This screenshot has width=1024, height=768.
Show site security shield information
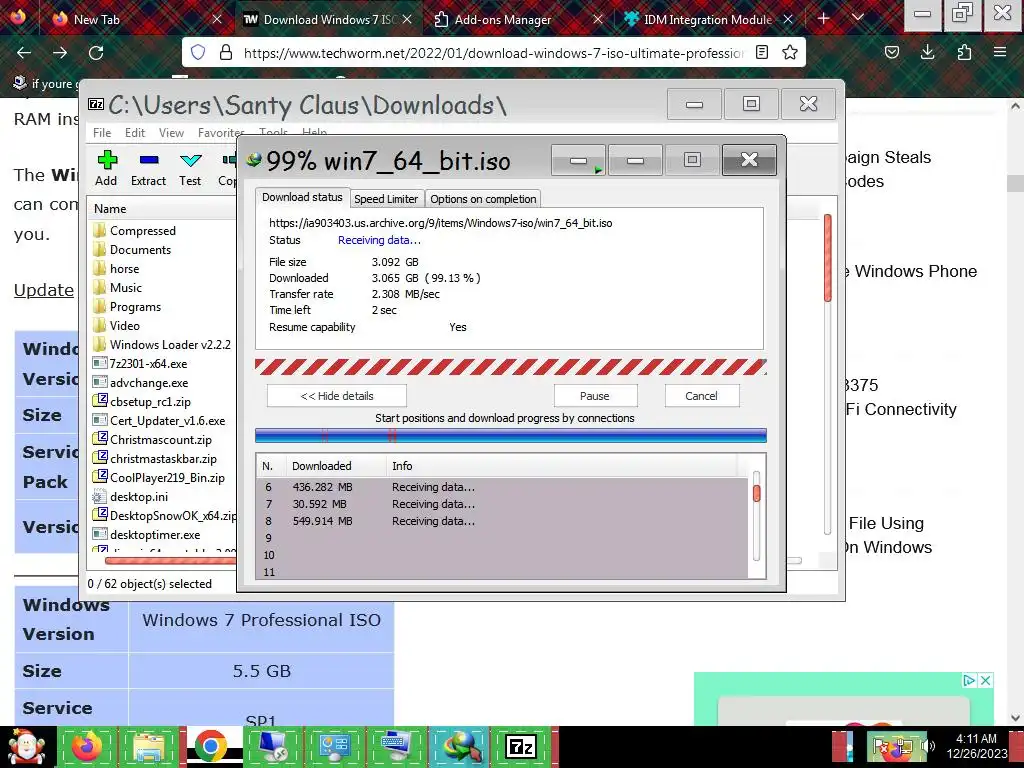click(x=198, y=52)
